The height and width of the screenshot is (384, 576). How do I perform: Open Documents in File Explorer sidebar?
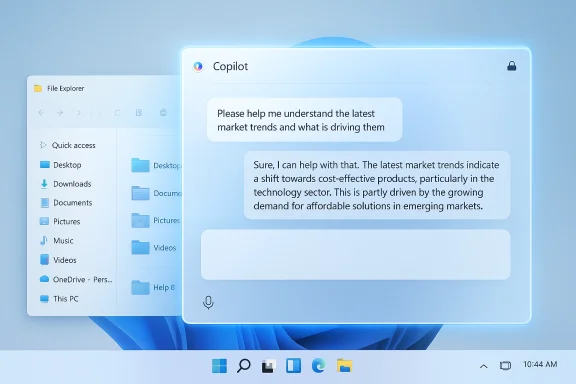tap(66, 203)
